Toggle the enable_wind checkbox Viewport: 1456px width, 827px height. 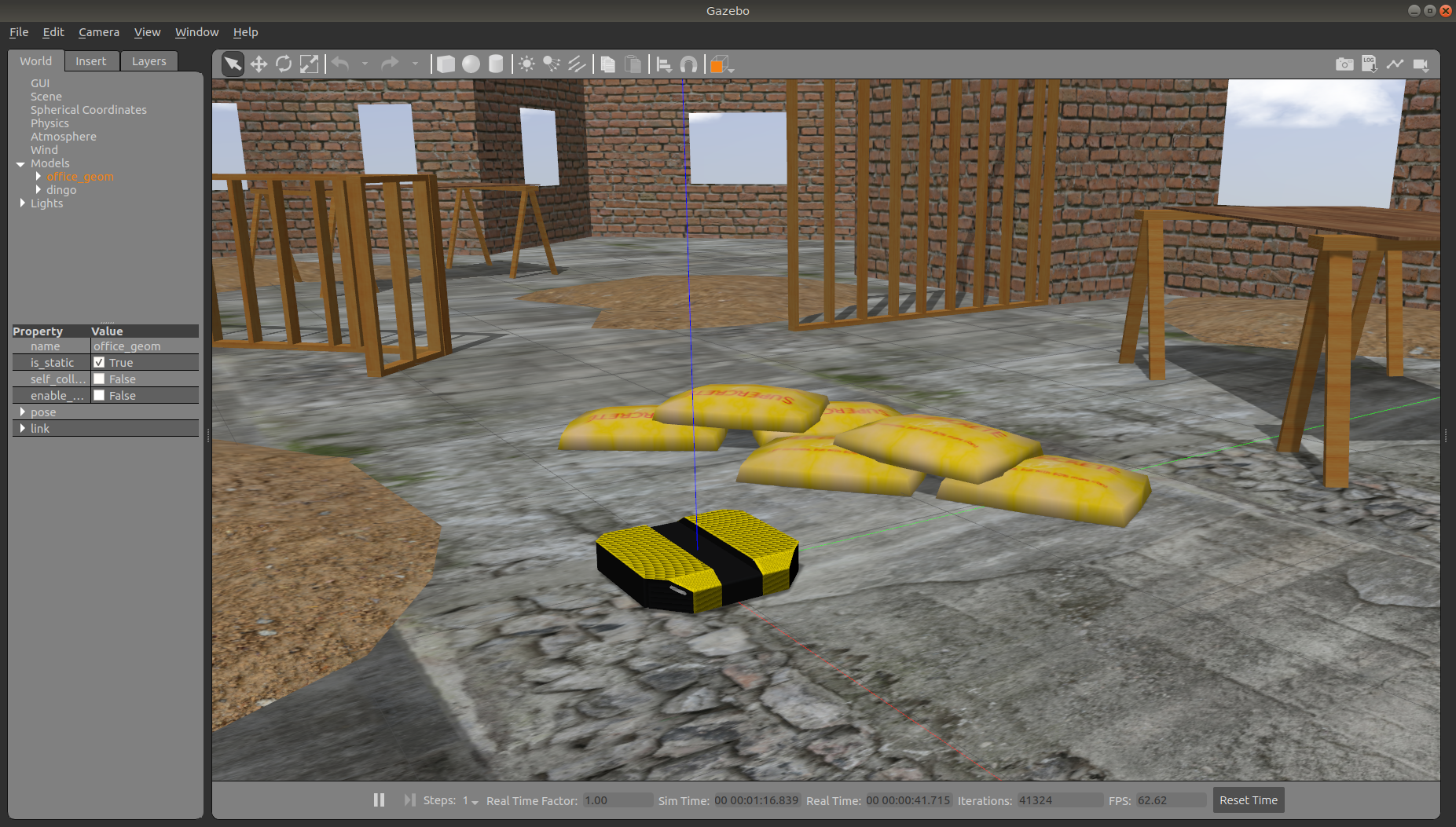tap(99, 395)
